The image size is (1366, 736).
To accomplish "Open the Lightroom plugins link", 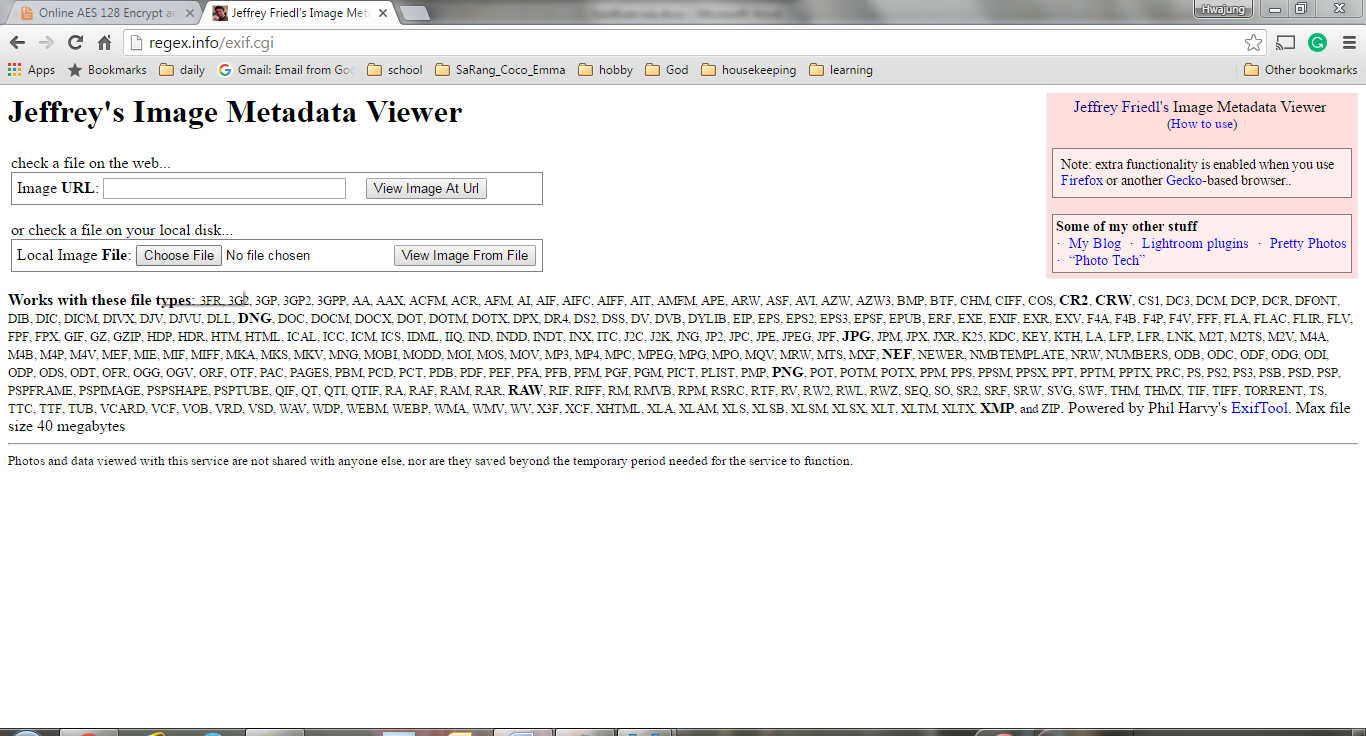I will (1195, 243).
